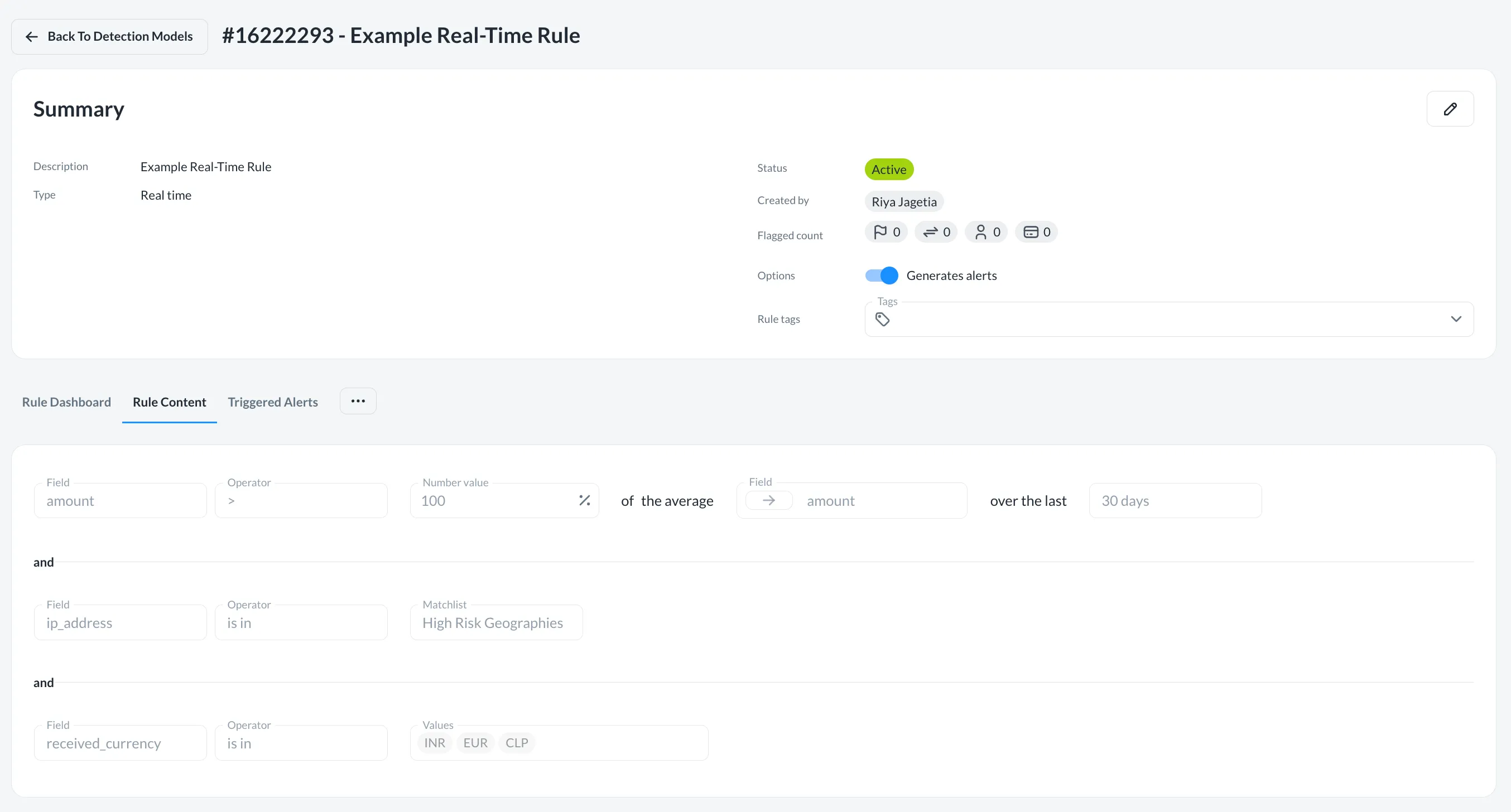Switch to the Rule Dashboard tab
This screenshot has height=812, width=1511.
coord(66,402)
